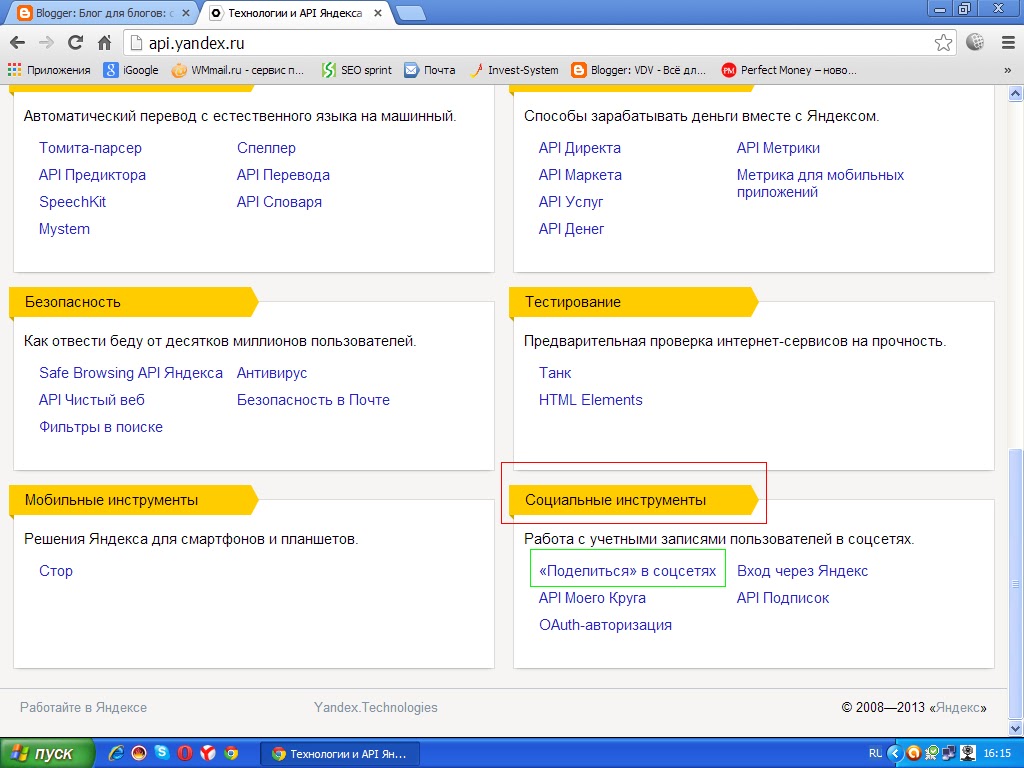Open the WMmail.ru bookmark
The height and width of the screenshot is (768, 1024).
coord(238,70)
